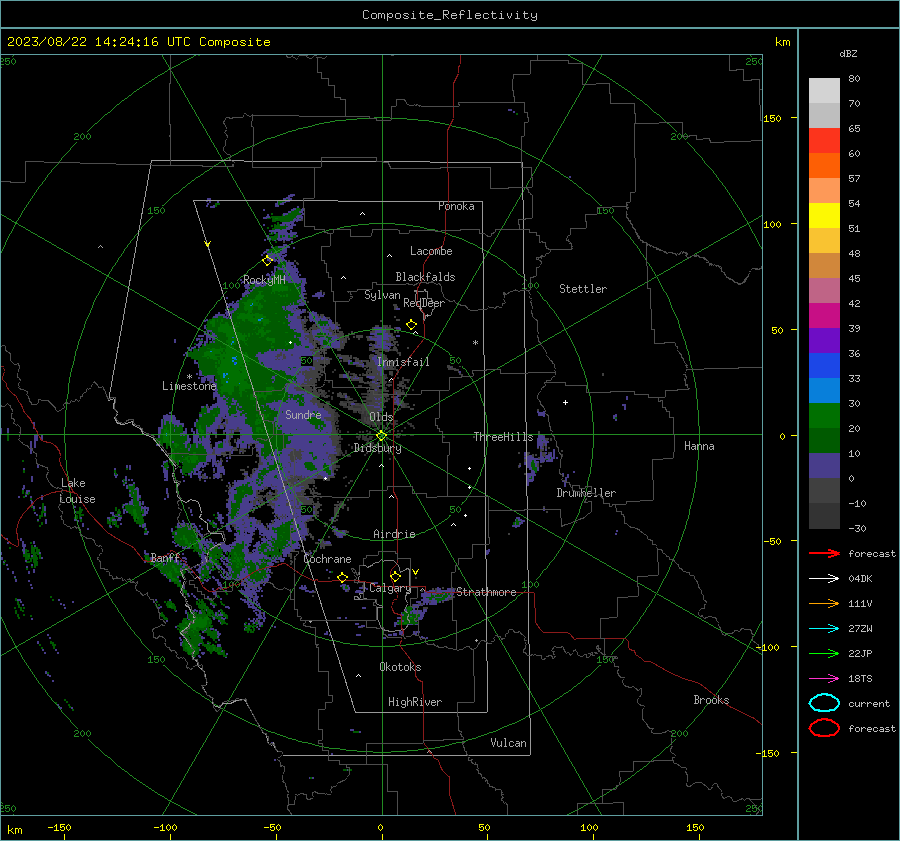Click the Didsbury city label
Viewport: 900px width, 841px height.
click(x=378, y=448)
